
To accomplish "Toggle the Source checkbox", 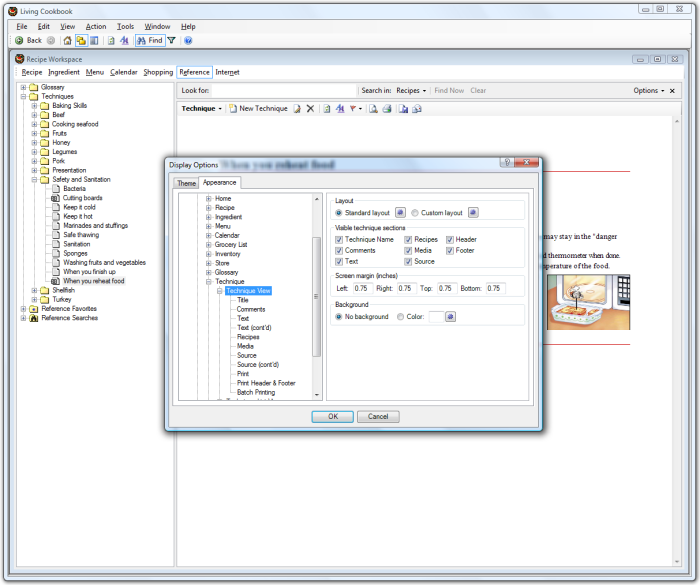I will [x=408, y=261].
